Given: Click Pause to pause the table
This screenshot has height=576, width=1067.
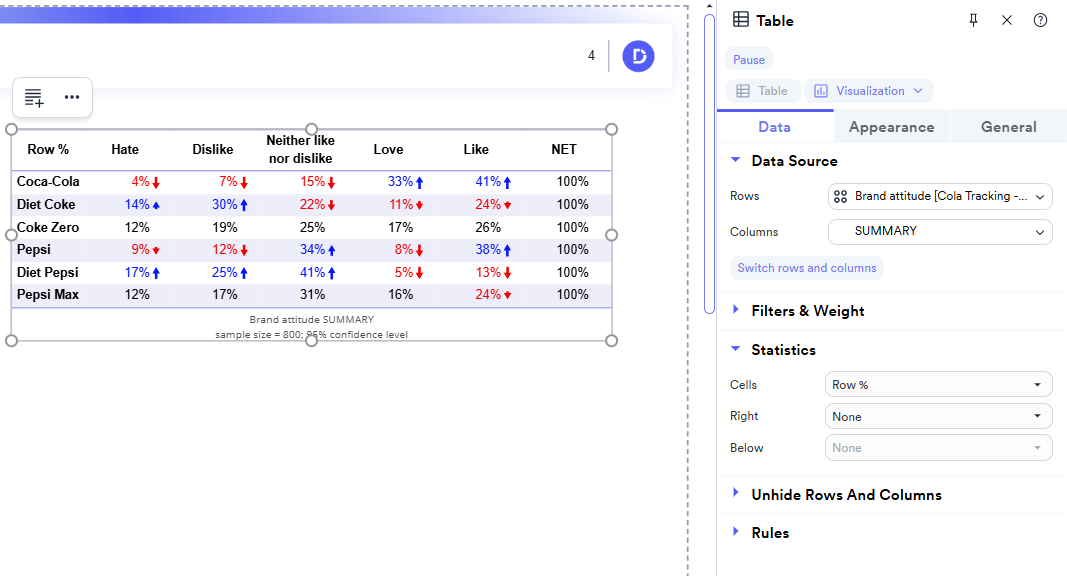Looking at the screenshot, I should (748, 59).
